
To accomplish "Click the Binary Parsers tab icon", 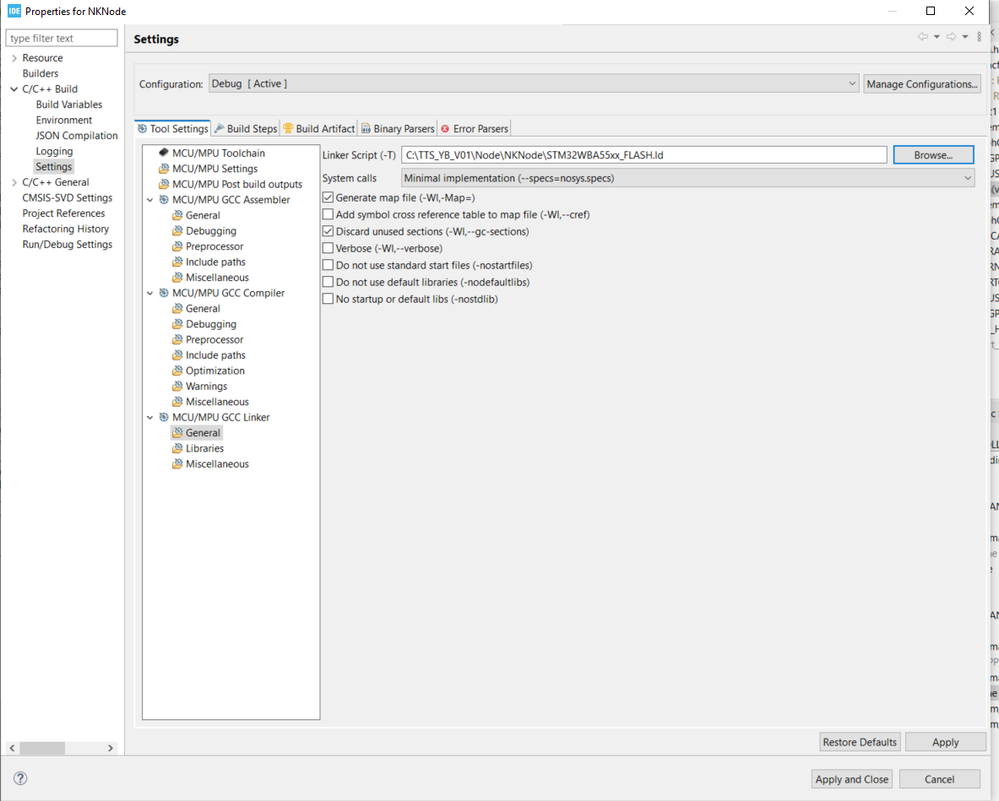I will 366,129.
